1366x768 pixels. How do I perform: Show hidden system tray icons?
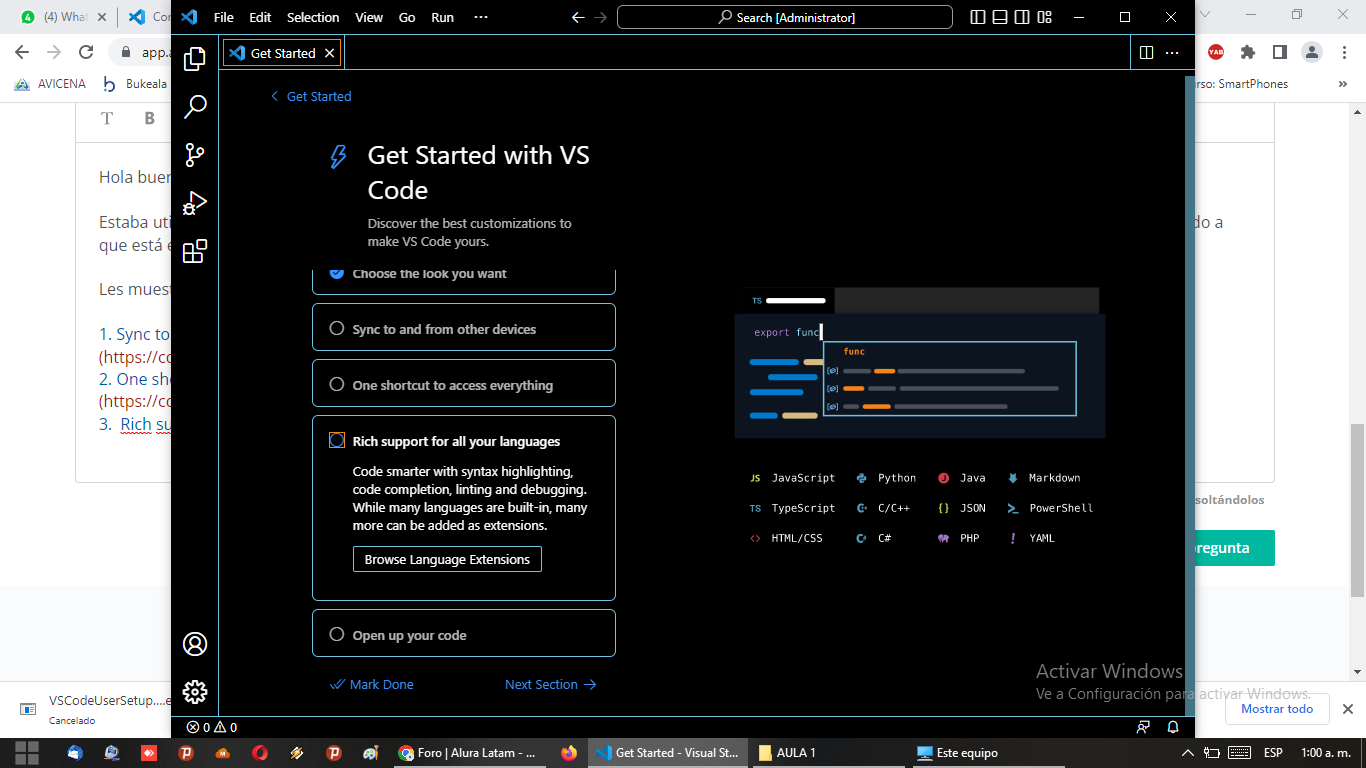click(x=1188, y=753)
